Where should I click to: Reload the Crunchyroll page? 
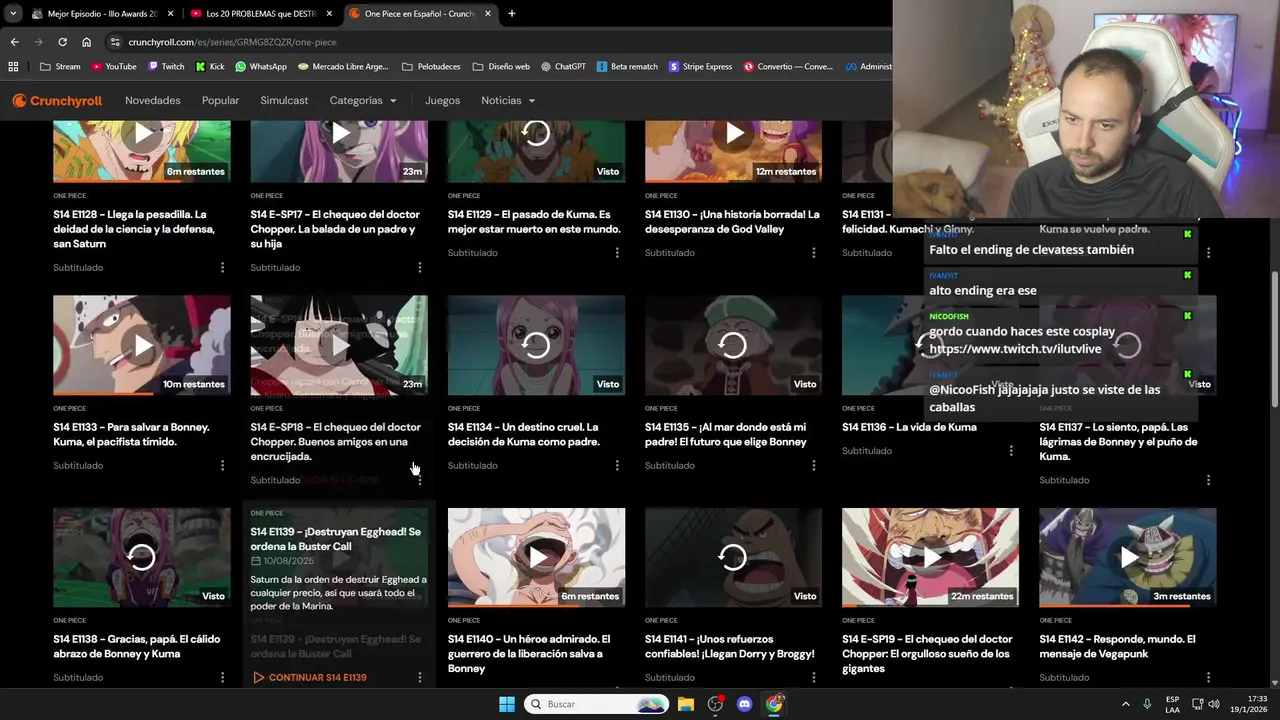point(62,42)
